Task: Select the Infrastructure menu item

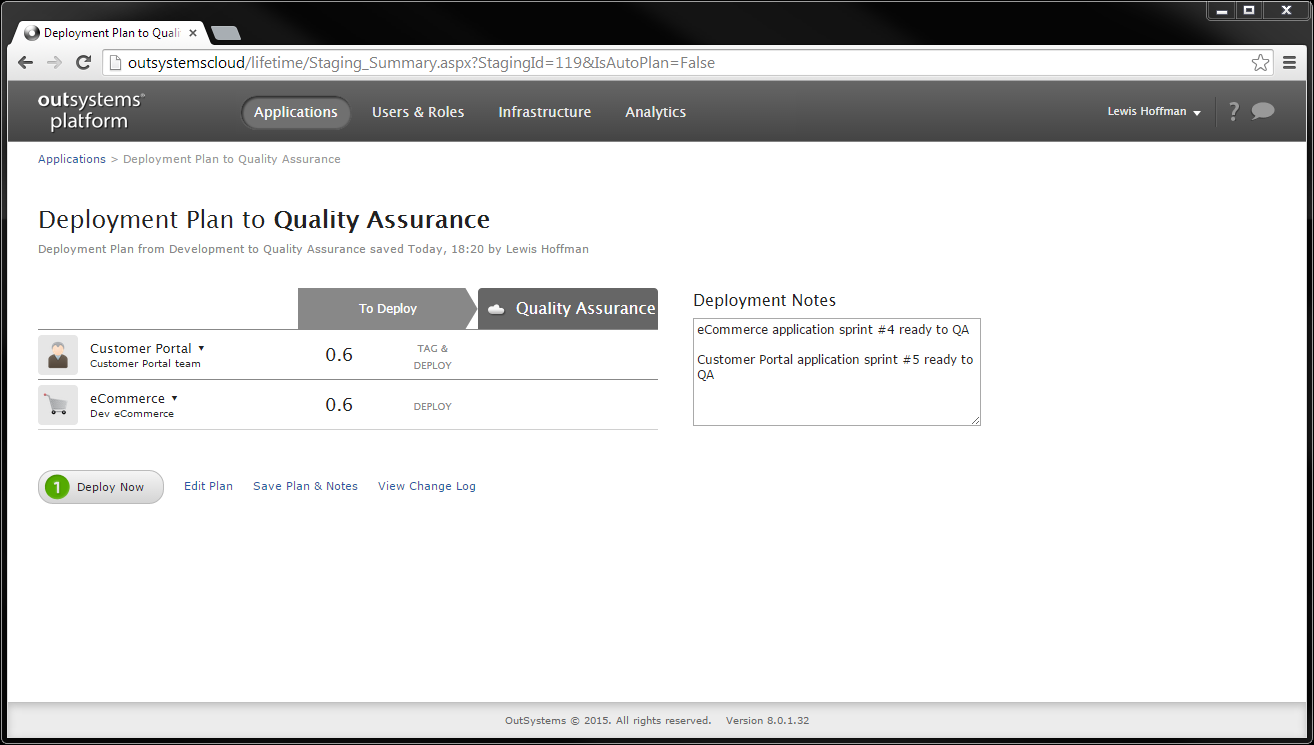Action: (544, 112)
